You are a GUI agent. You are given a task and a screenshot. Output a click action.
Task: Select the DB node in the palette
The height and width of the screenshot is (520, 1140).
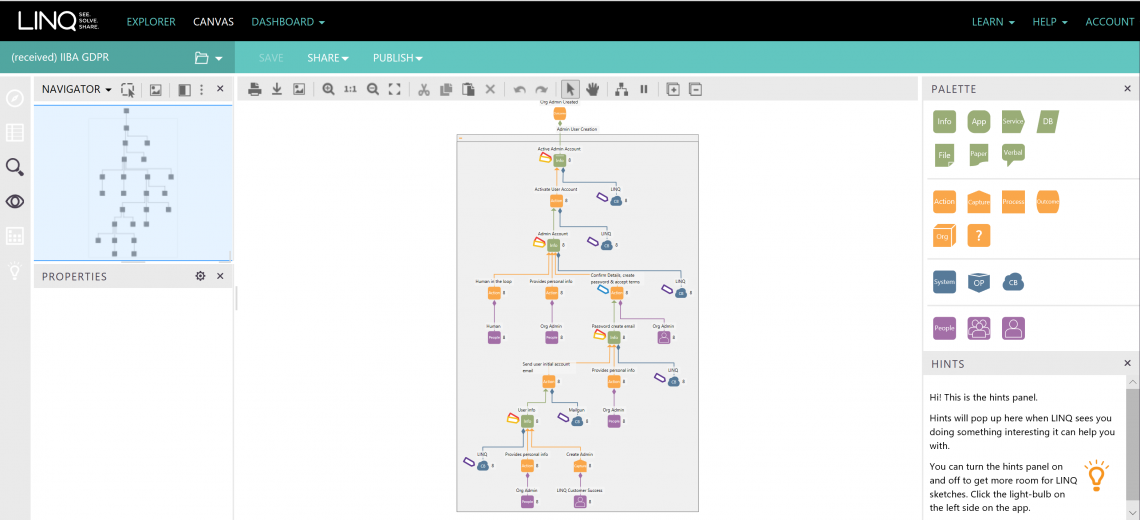(x=1048, y=121)
